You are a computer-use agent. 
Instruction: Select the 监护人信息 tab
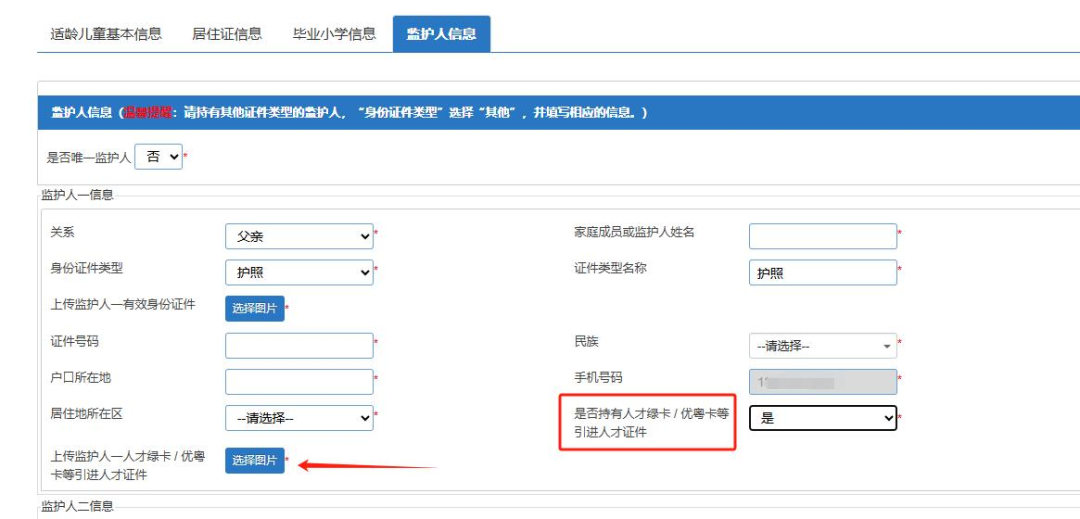[442, 34]
